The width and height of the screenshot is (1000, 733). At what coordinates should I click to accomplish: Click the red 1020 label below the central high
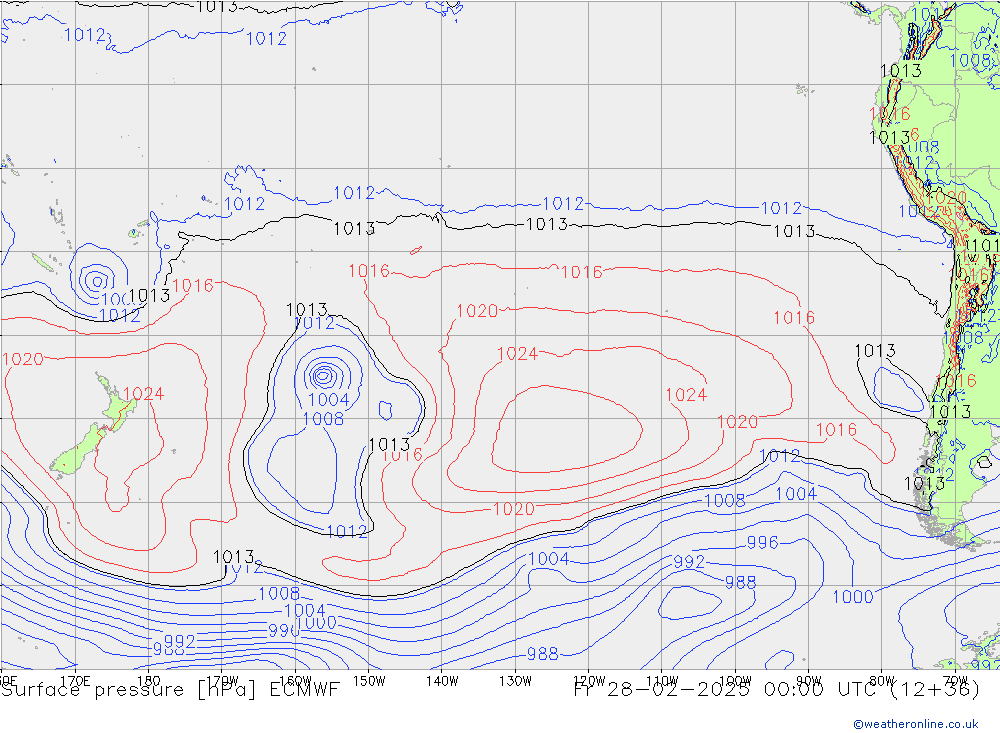514,509
